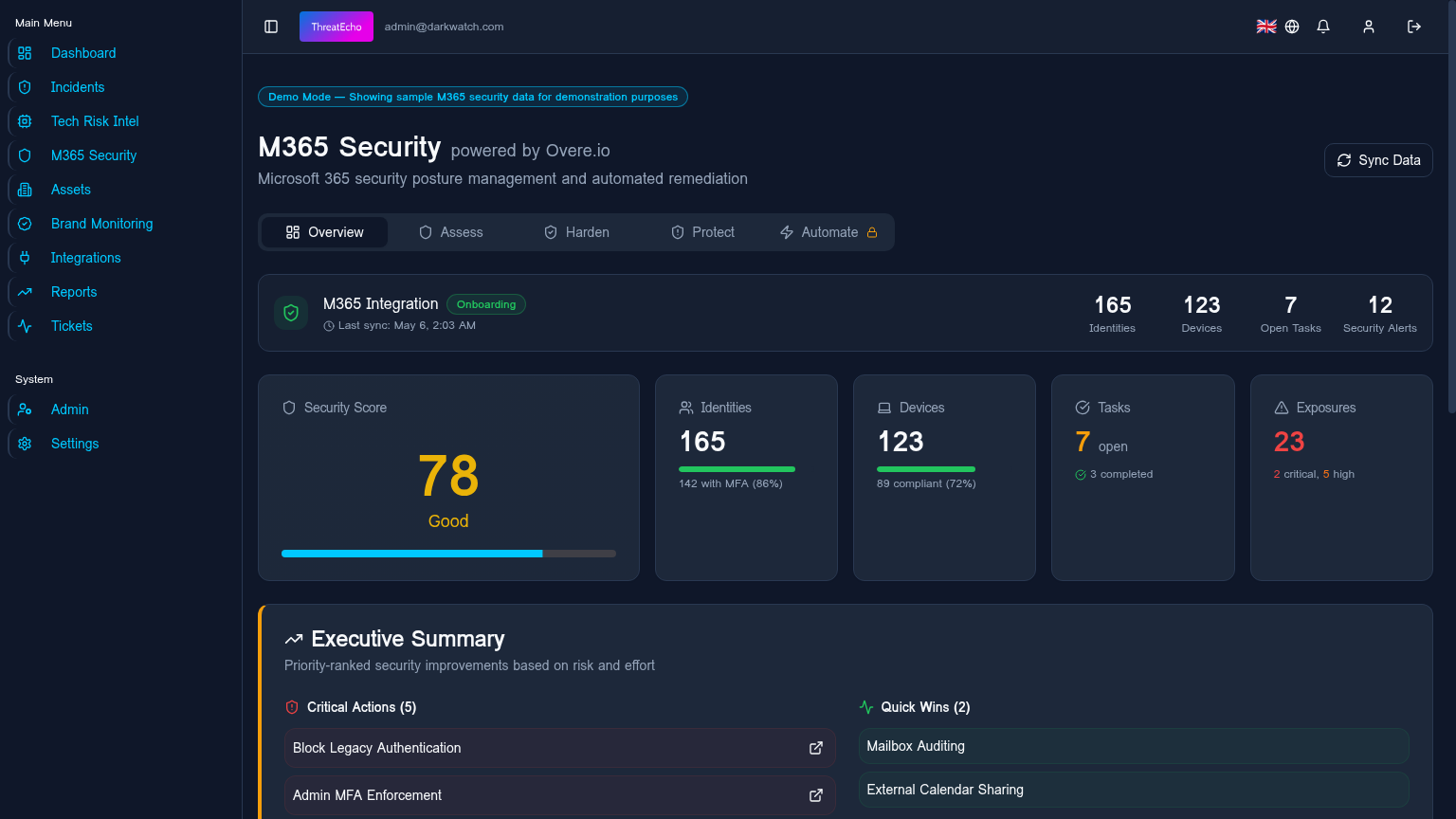Click the Critical Actions (5) heading
This screenshot has width=1456, height=819.
[x=361, y=707]
